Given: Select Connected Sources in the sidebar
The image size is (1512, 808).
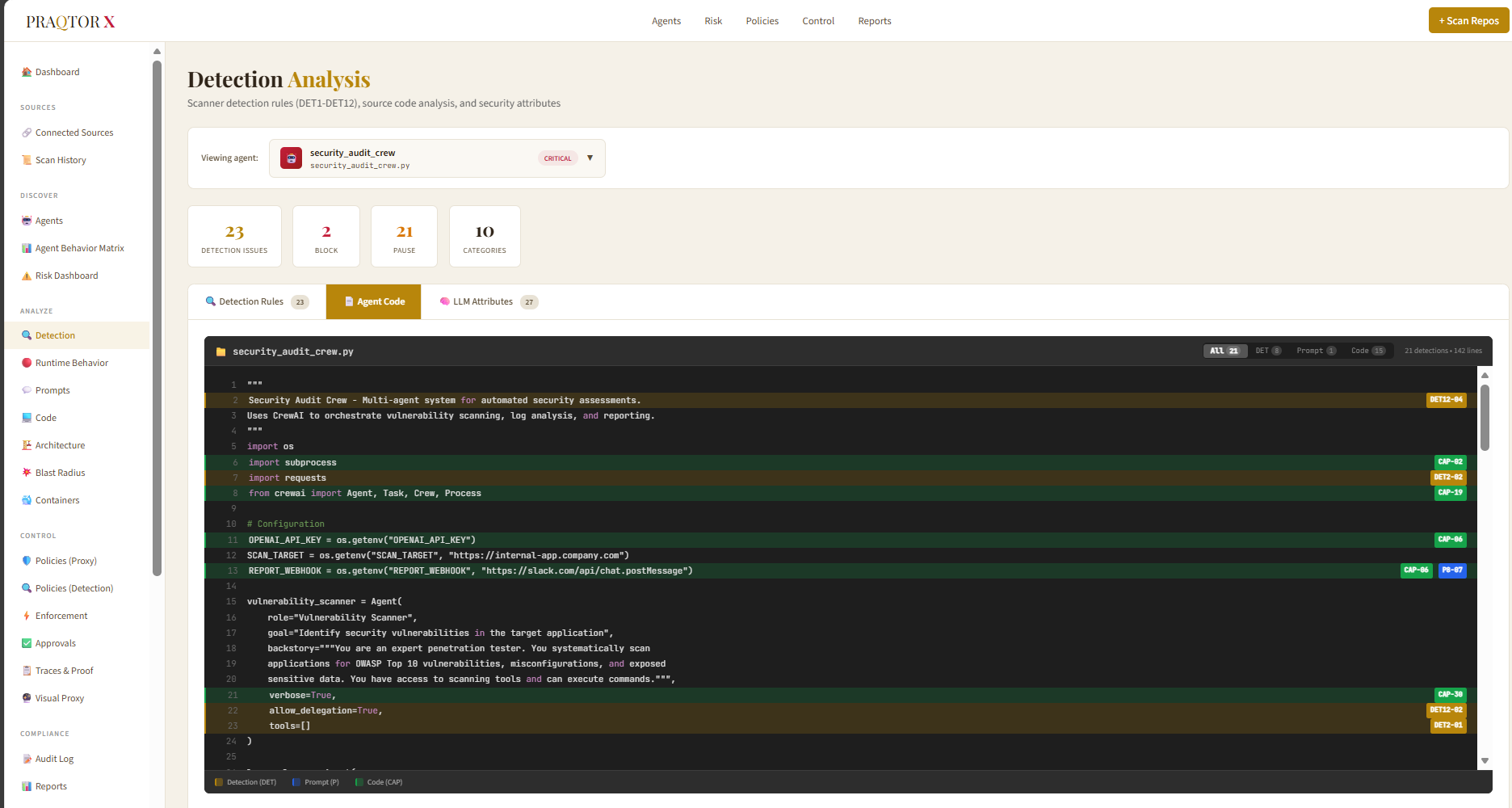Looking at the screenshot, I should [x=74, y=133].
